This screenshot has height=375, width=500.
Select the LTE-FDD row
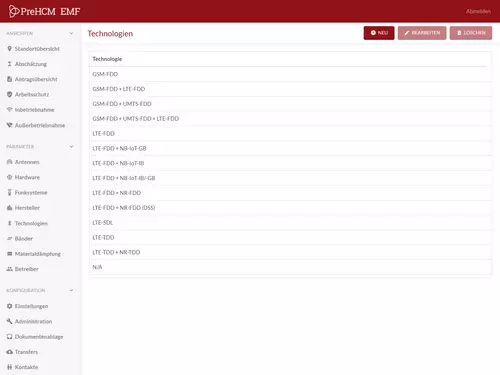point(290,134)
